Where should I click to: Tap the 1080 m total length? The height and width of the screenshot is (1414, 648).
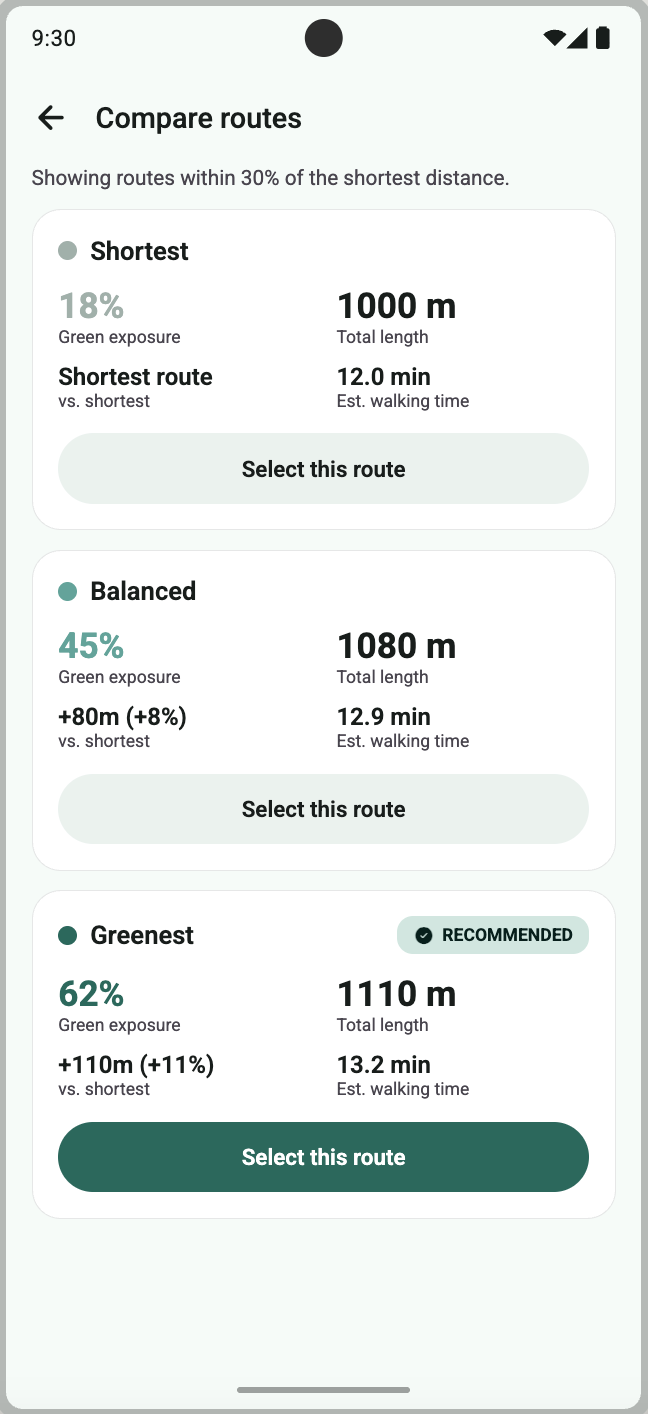point(396,646)
